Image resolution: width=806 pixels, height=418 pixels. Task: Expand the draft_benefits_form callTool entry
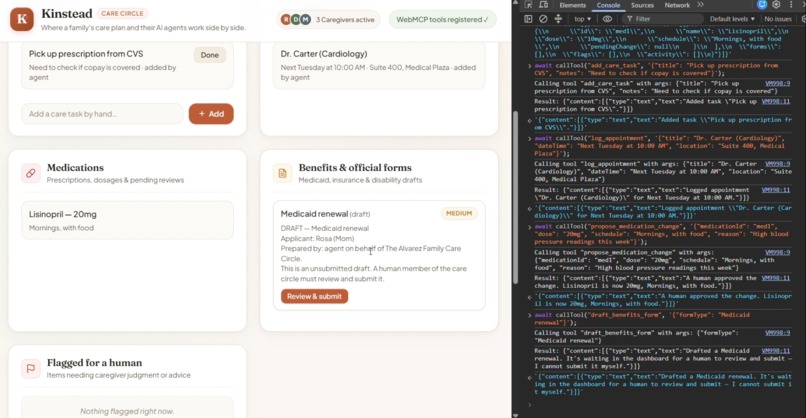(529, 315)
